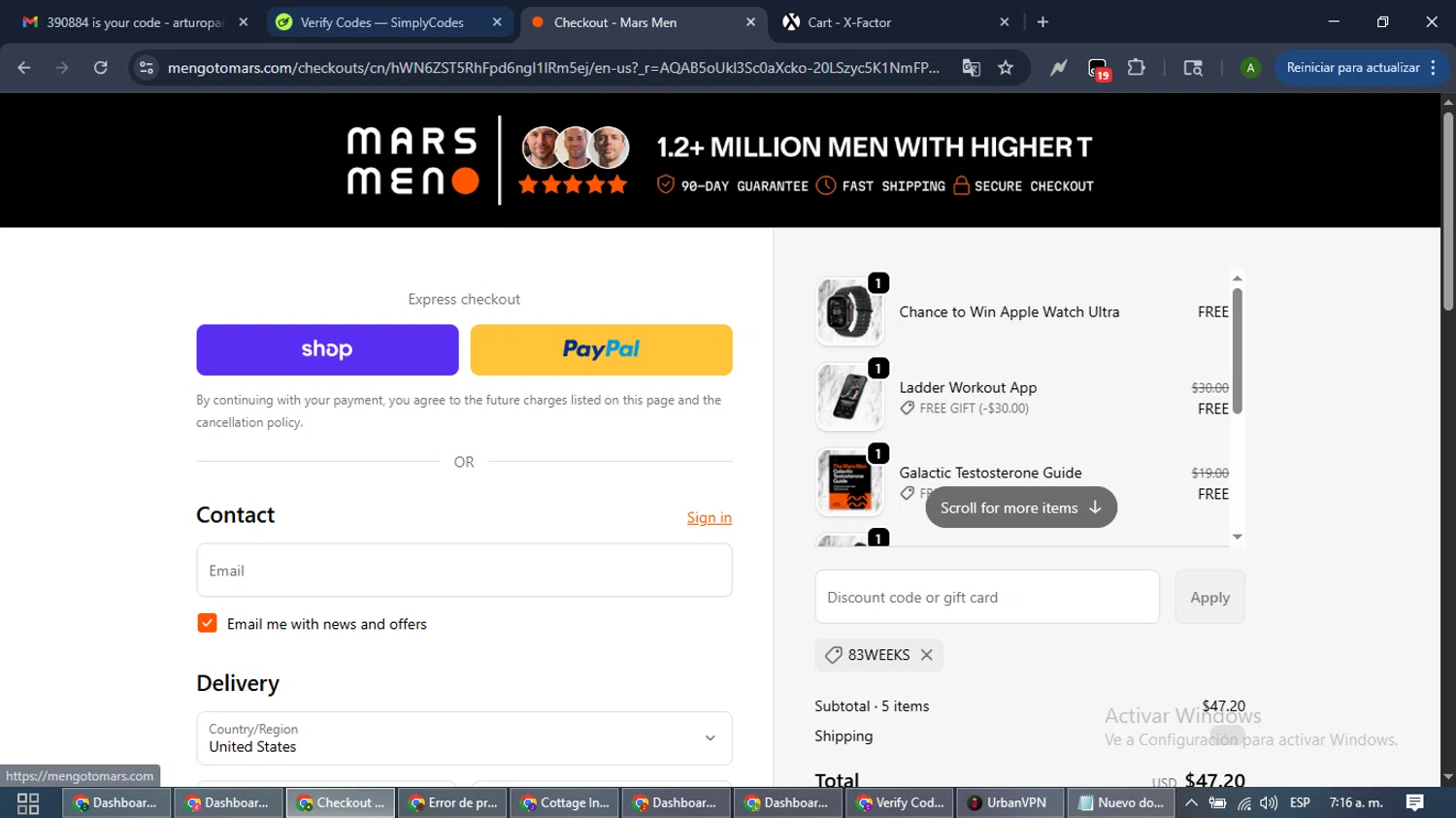Click the leaf-shaped extension icon in toolbar
The width and height of the screenshot is (1456, 818).
[x=1058, y=68]
